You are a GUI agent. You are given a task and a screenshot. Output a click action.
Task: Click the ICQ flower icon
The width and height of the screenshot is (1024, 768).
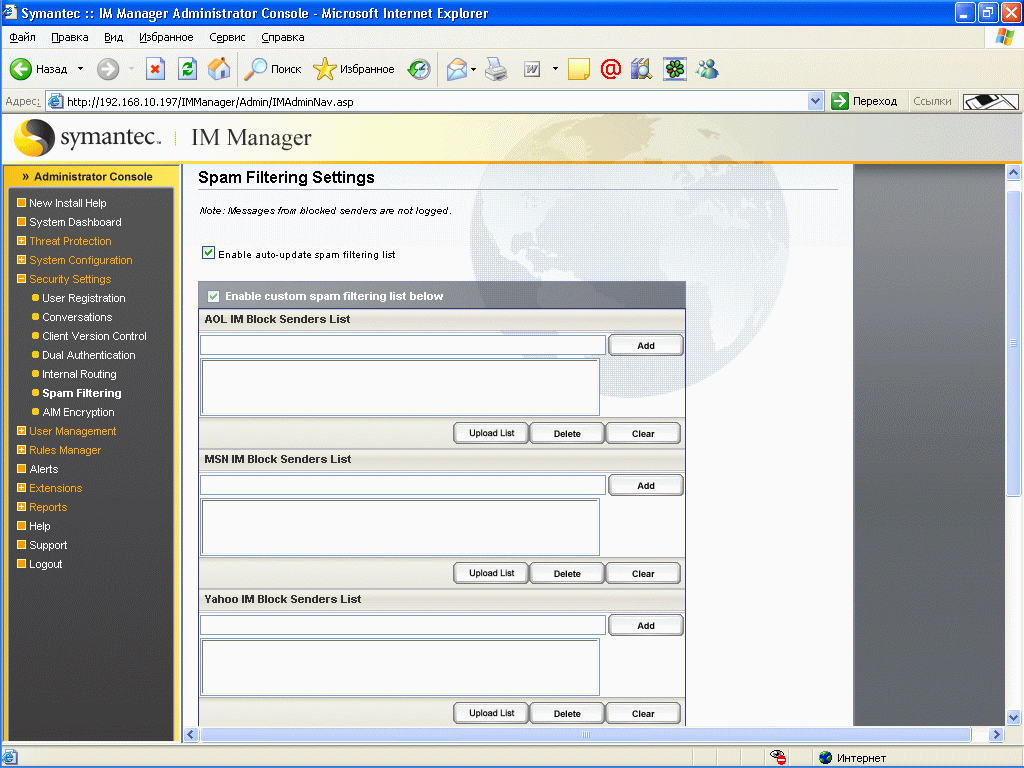tap(675, 69)
